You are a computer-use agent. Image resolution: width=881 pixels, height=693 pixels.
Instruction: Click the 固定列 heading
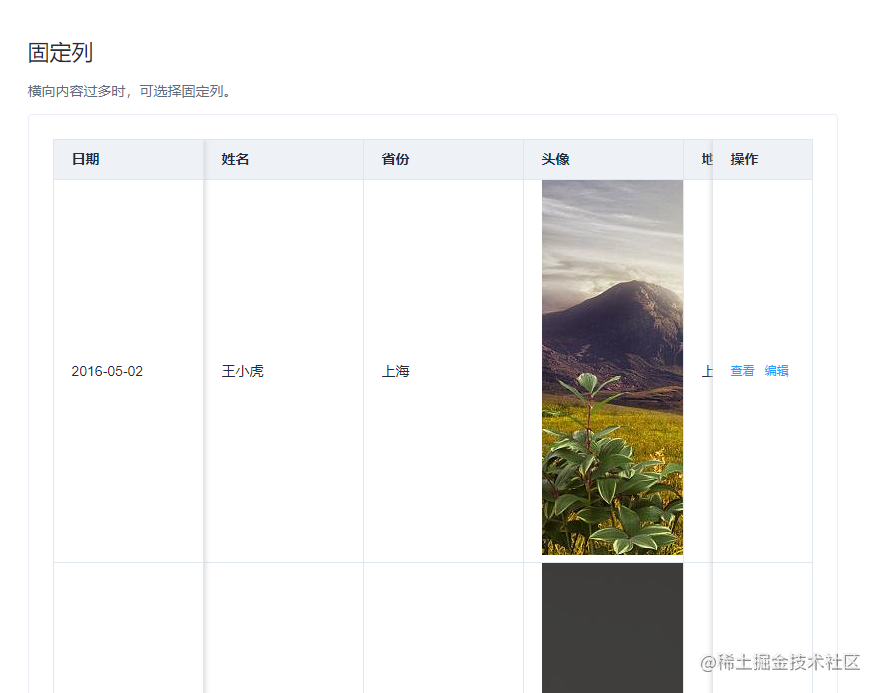60,53
